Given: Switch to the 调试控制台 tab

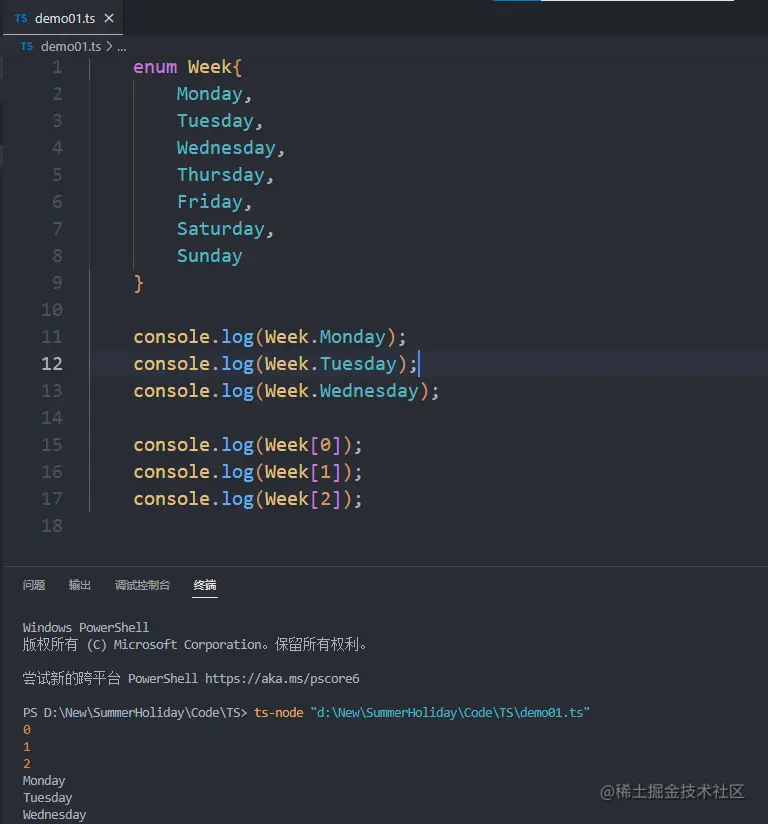Looking at the screenshot, I should tap(142, 585).
